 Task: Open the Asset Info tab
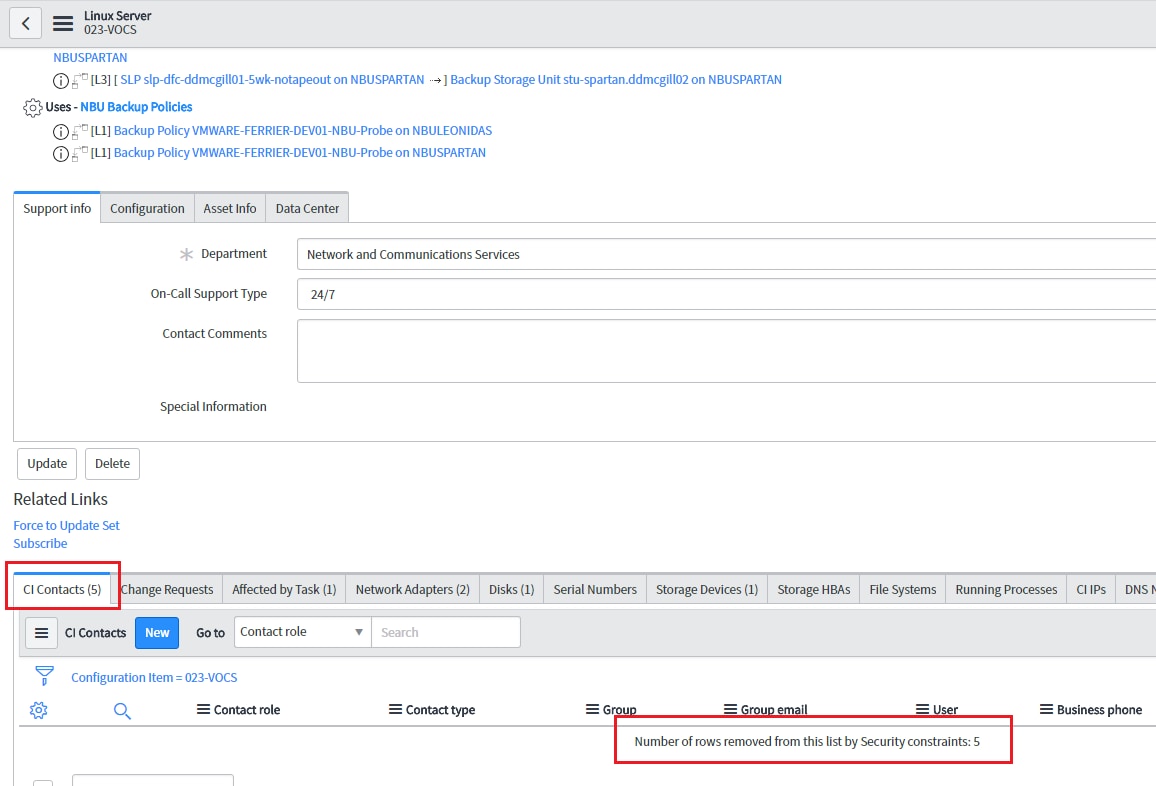coord(230,209)
